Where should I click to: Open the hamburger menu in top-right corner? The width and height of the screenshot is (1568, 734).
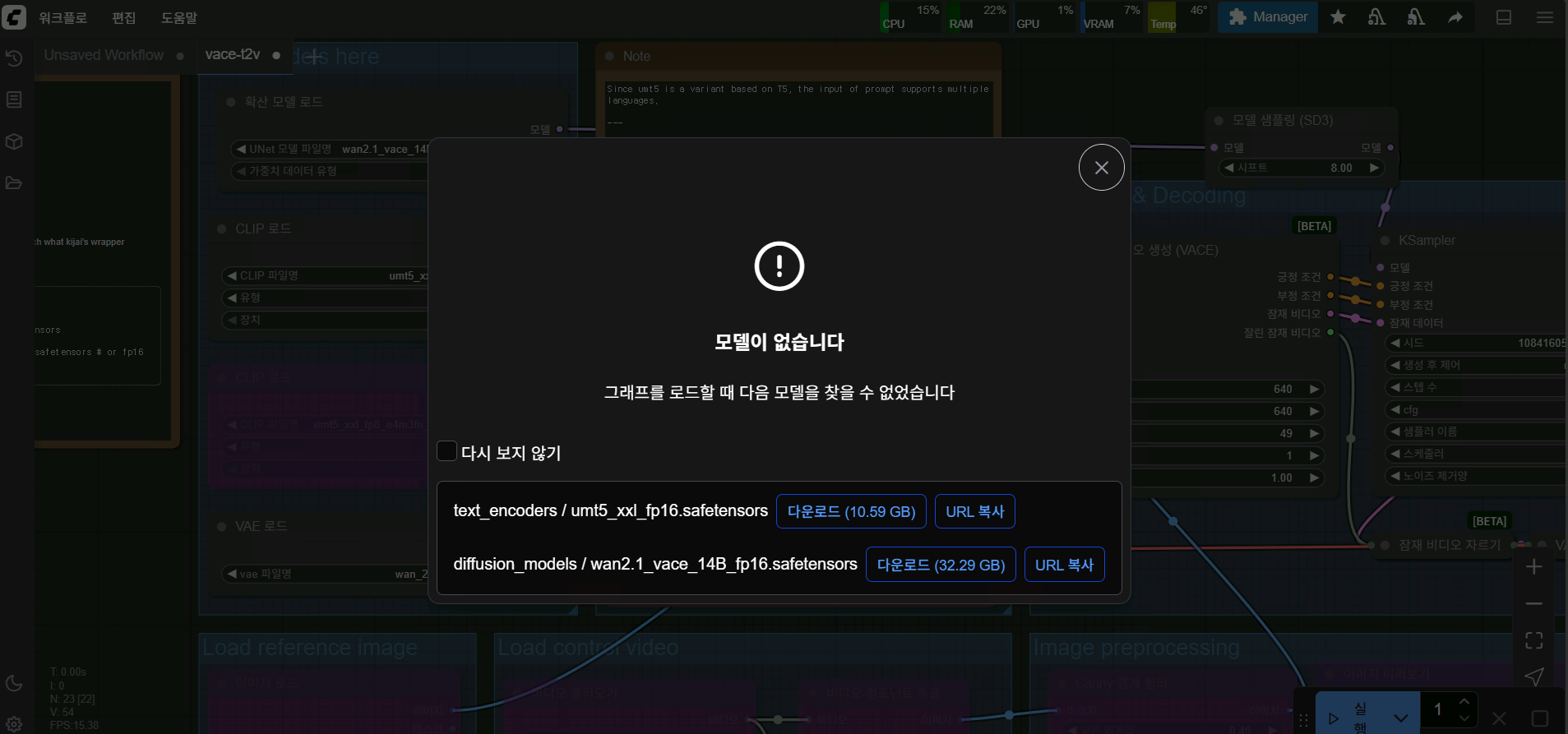point(1545,17)
